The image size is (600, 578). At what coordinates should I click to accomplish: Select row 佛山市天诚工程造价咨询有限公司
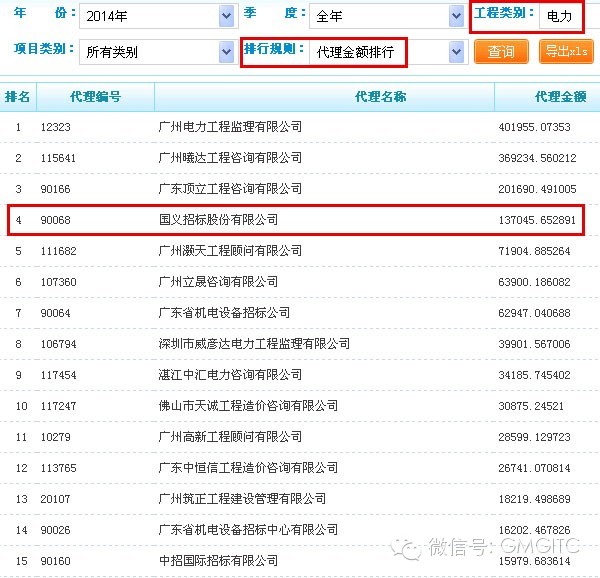point(300,406)
